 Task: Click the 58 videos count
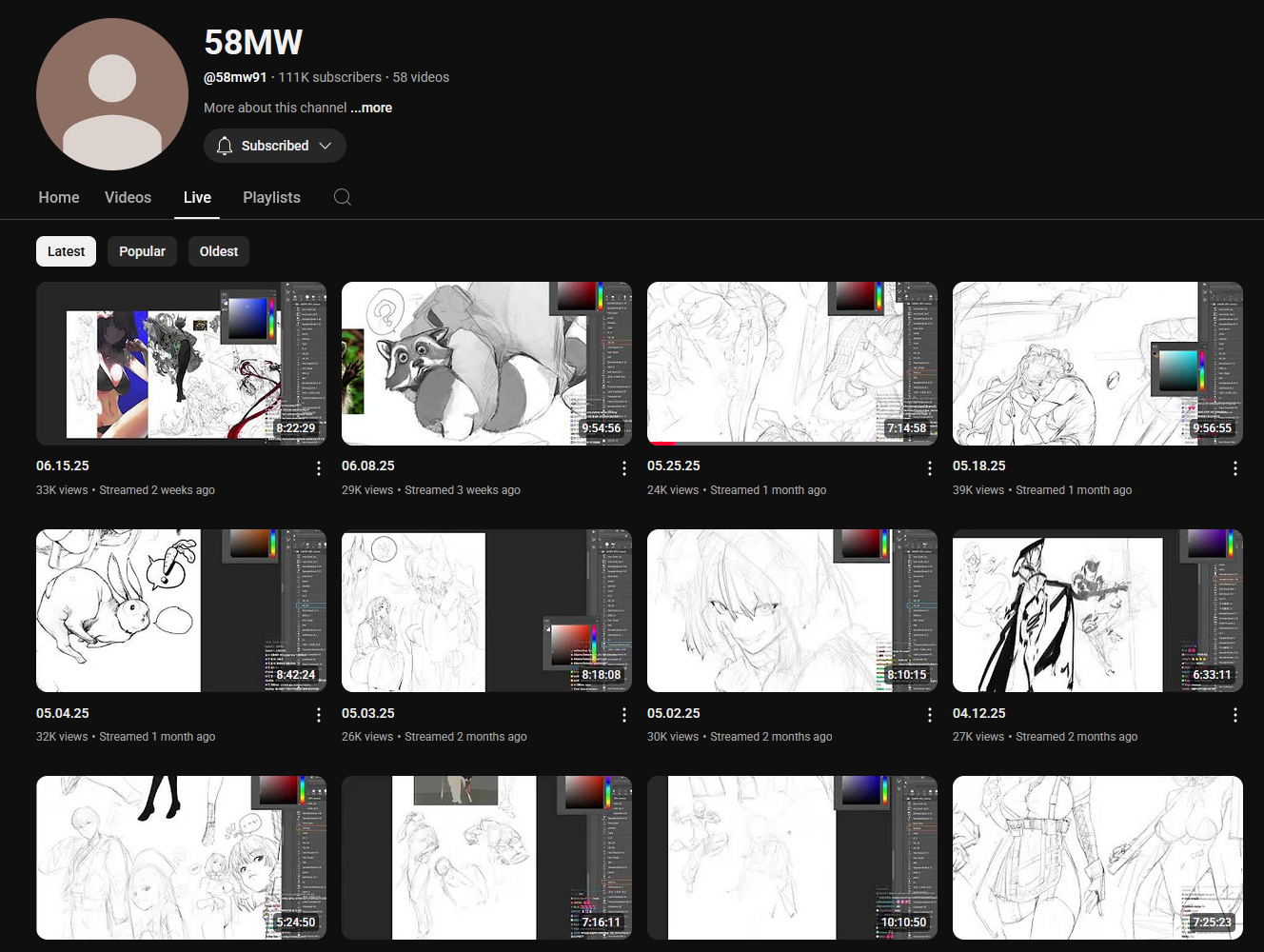pos(421,77)
